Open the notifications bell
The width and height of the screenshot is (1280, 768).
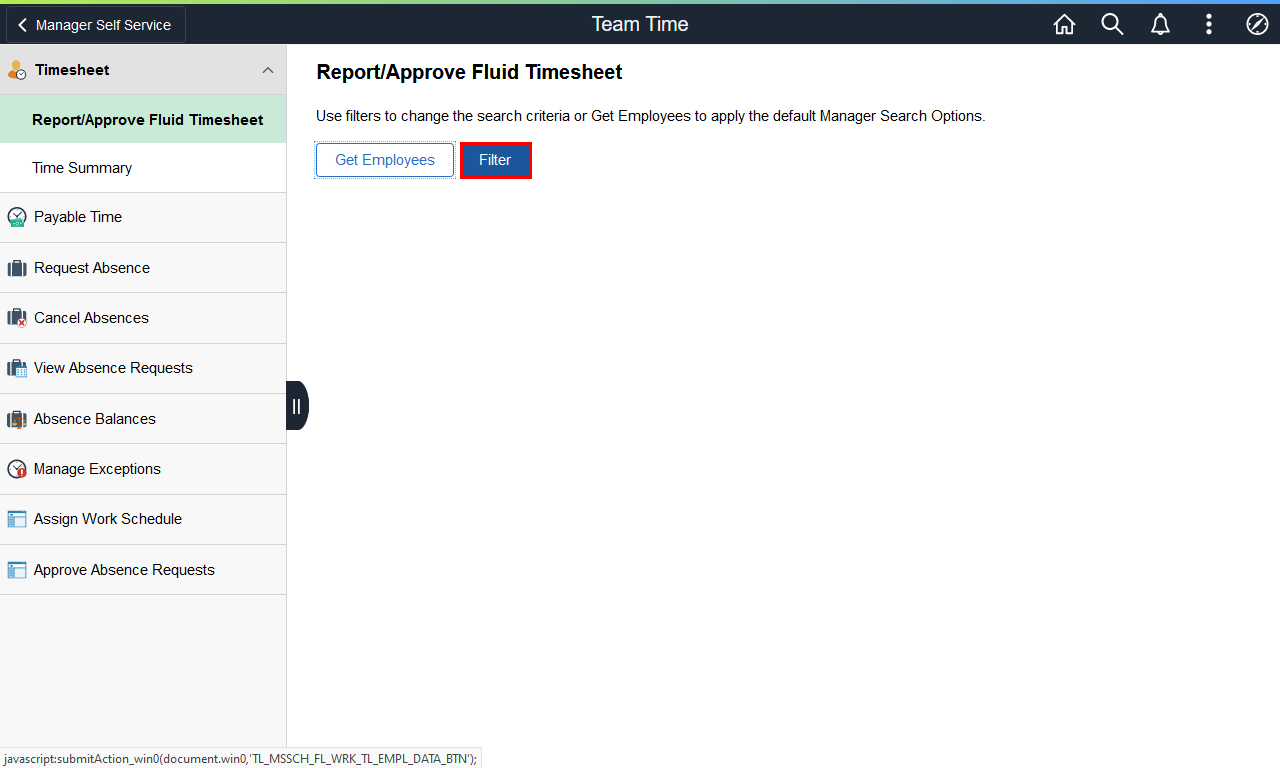[x=1160, y=24]
